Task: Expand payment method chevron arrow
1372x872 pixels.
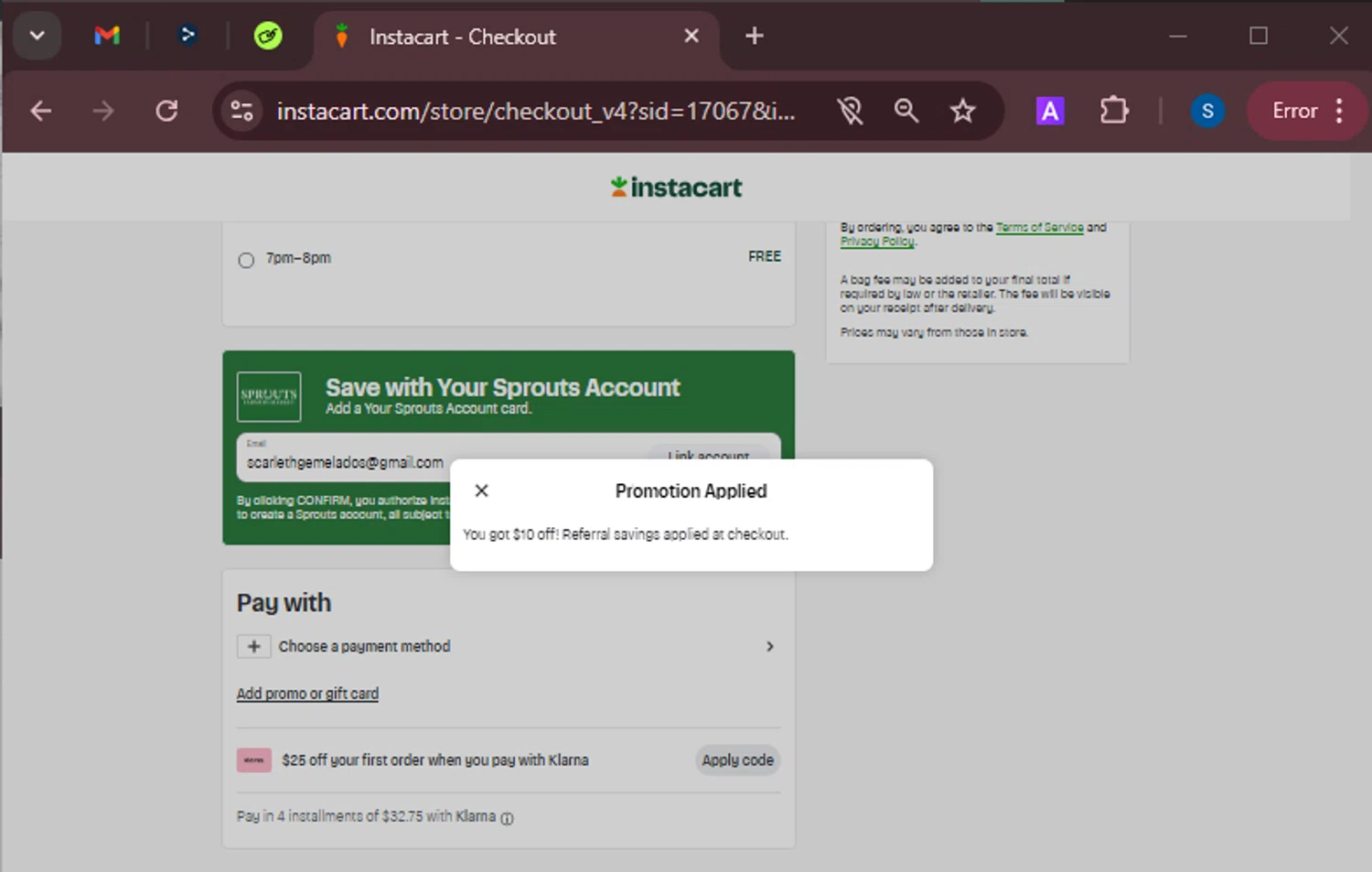Action: (x=770, y=646)
